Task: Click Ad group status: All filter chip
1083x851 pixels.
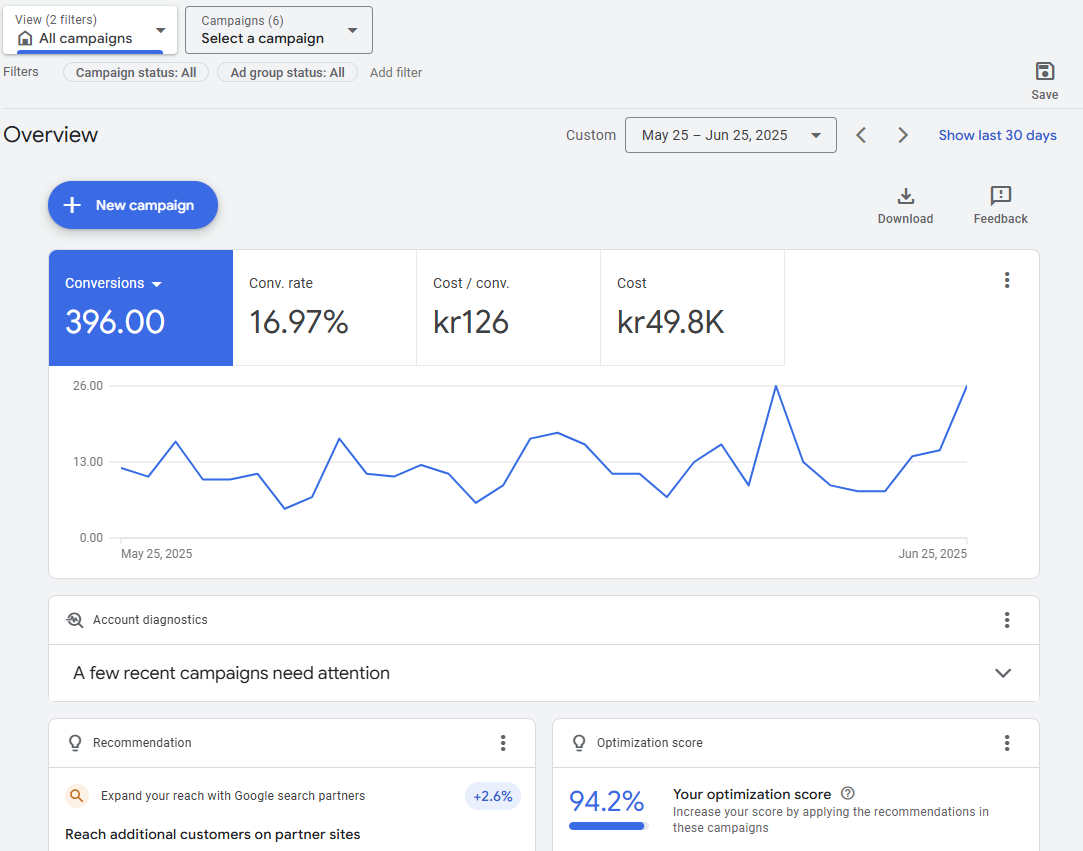Action: pyautogui.click(x=287, y=73)
